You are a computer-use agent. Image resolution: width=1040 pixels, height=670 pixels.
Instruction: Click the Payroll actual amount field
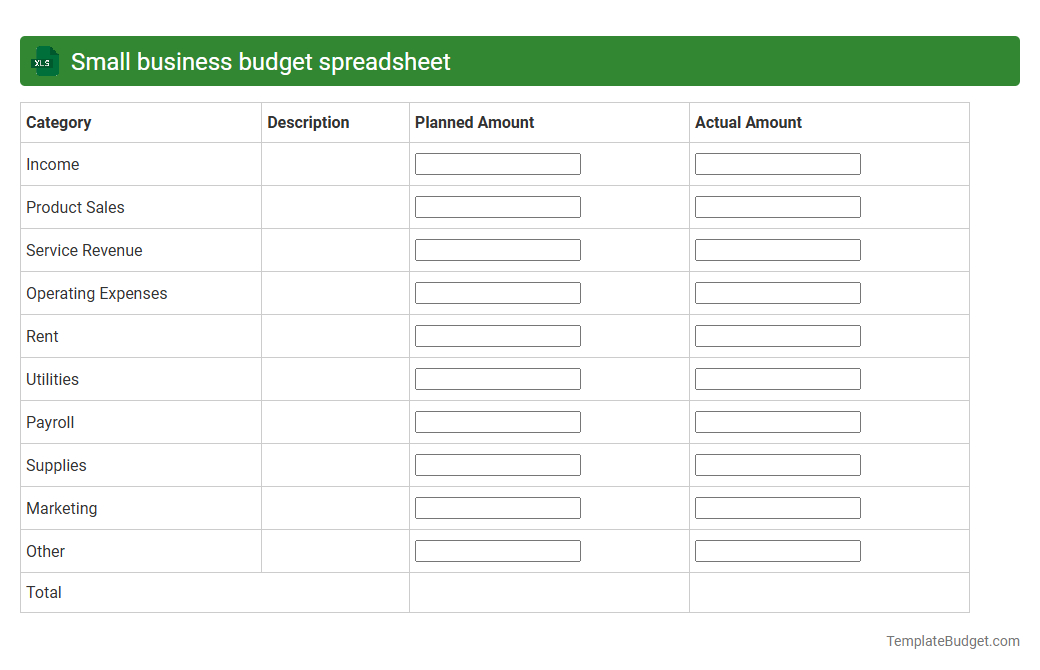(x=777, y=421)
